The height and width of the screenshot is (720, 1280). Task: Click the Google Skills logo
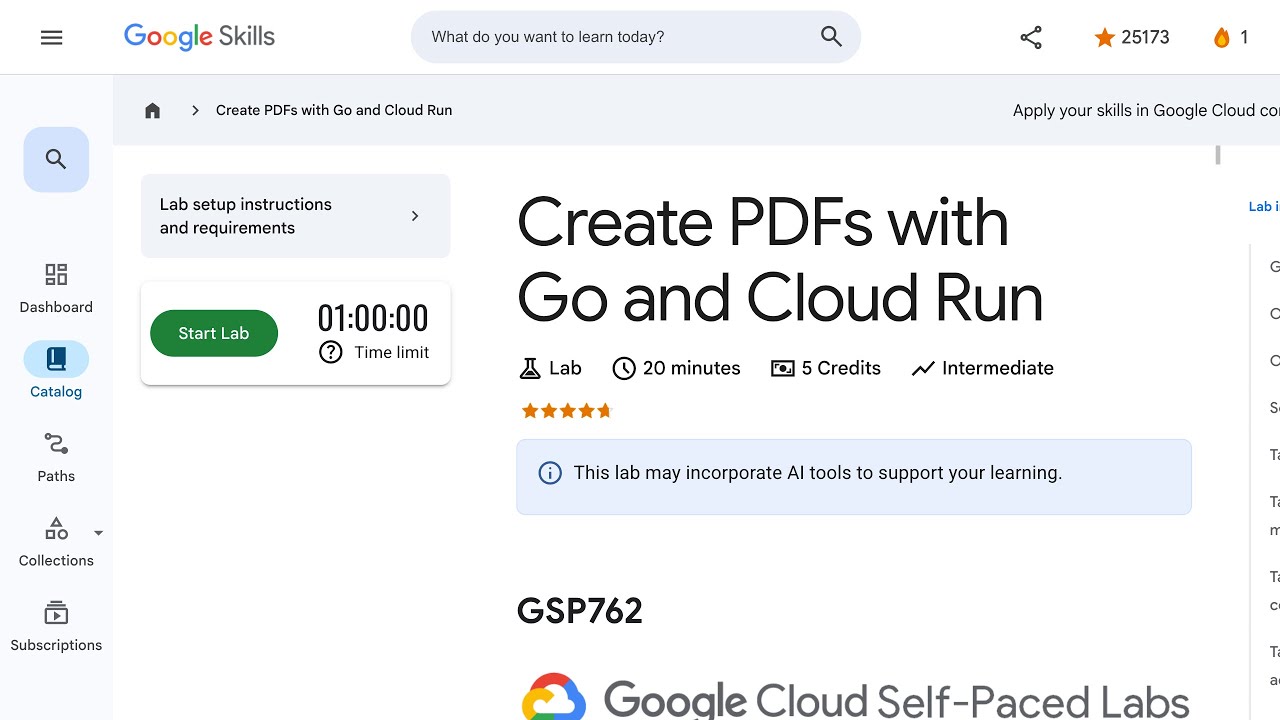pyautogui.click(x=199, y=37)
